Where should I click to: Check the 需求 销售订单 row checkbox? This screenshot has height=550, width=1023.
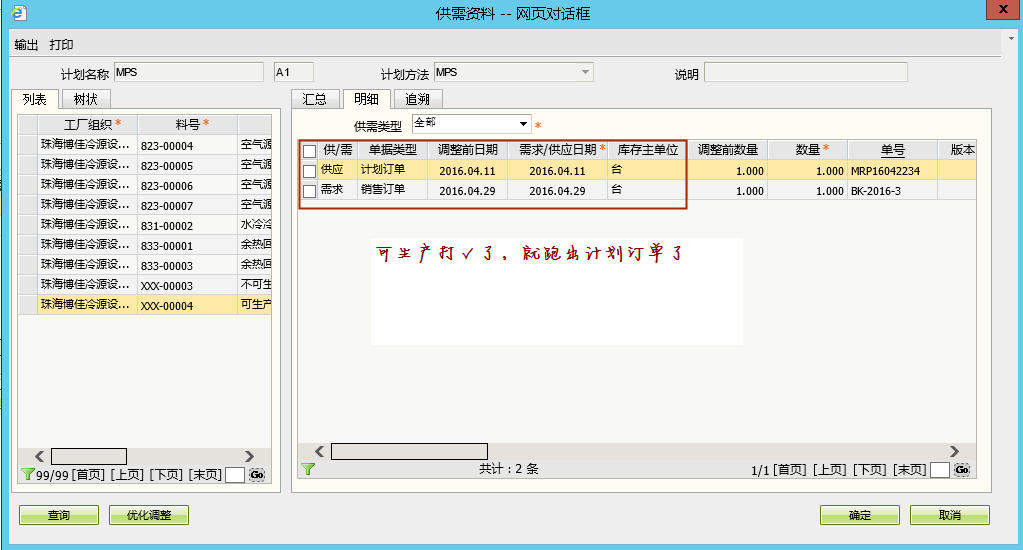(x=309, y=191)
